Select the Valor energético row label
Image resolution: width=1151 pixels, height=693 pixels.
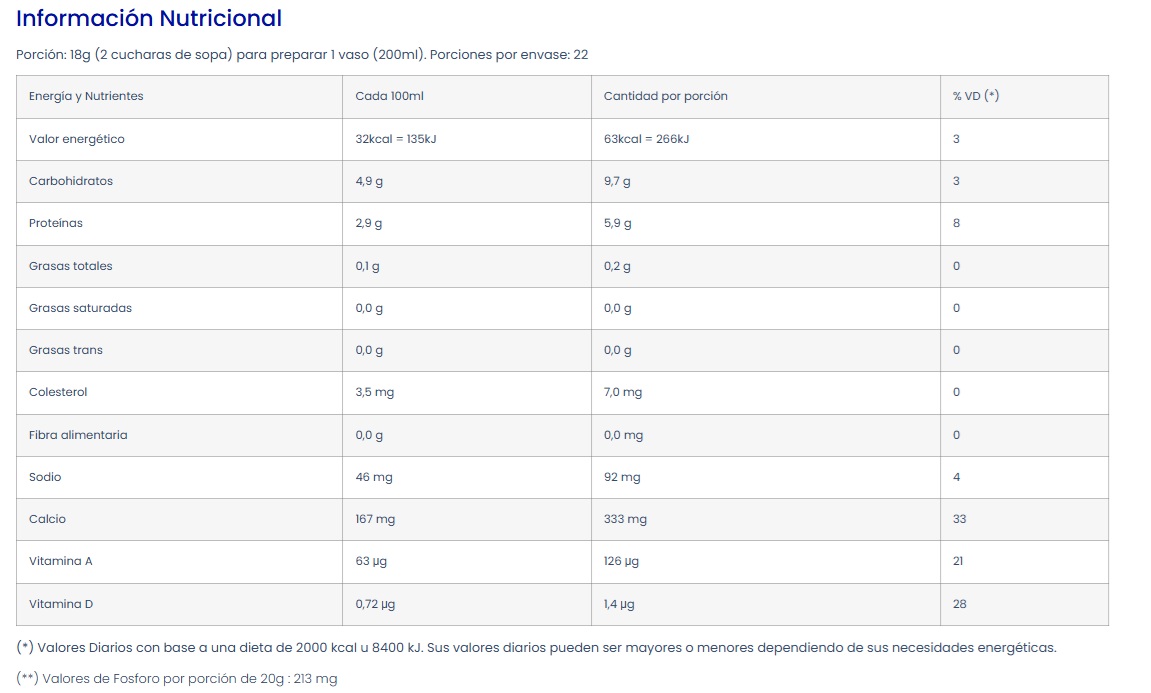[77, 139]
